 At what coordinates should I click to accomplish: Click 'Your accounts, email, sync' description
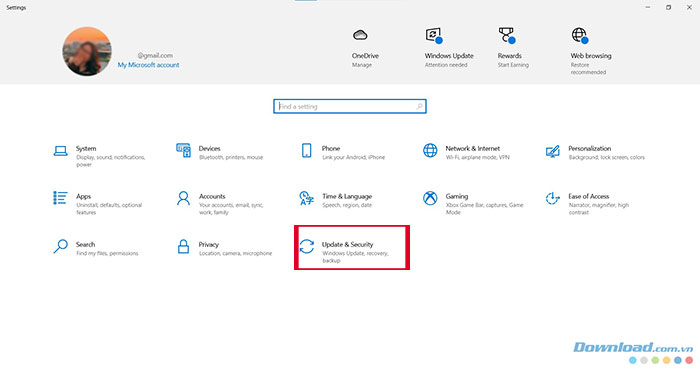231,209
